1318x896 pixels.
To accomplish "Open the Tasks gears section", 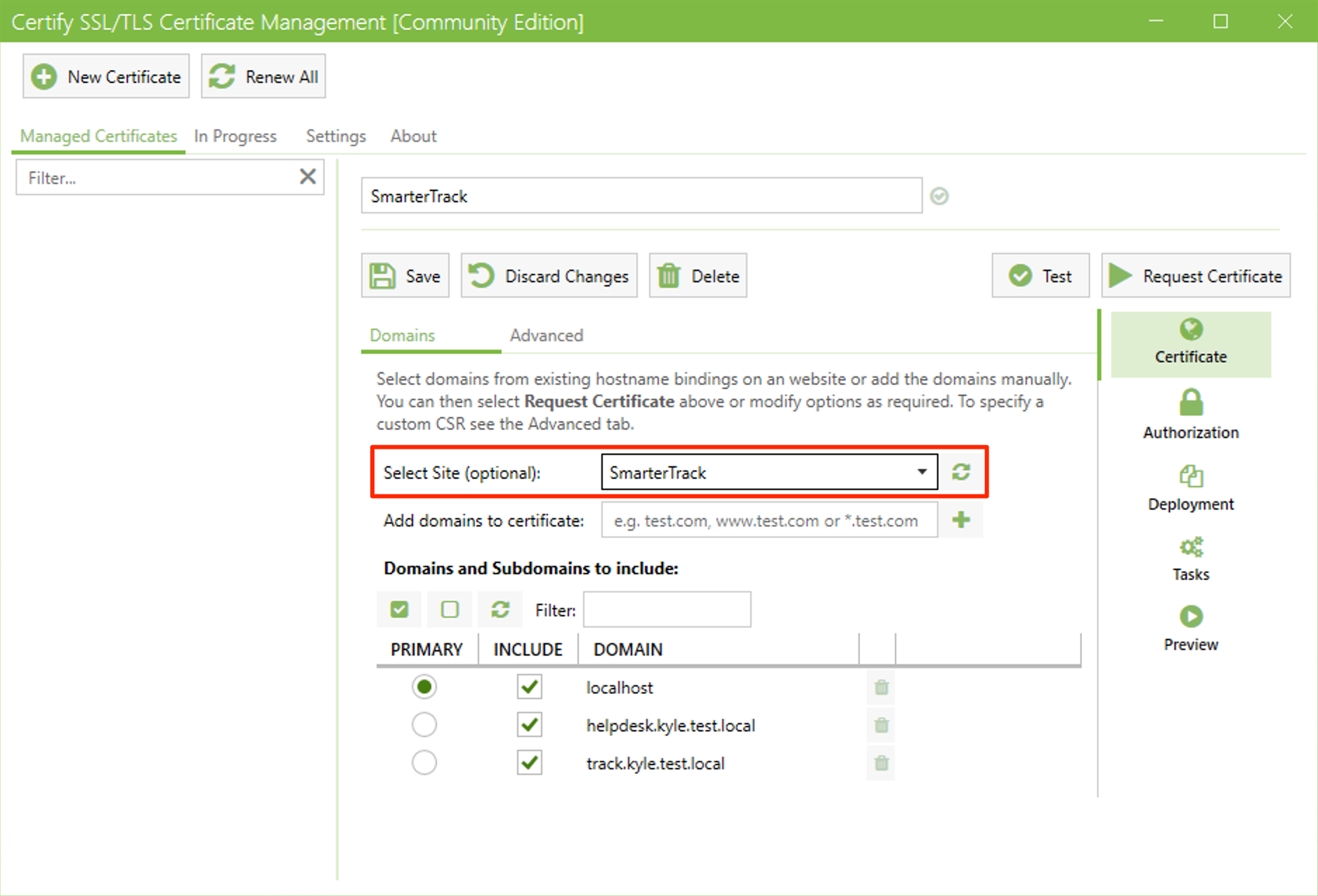I will point(1191,560).
